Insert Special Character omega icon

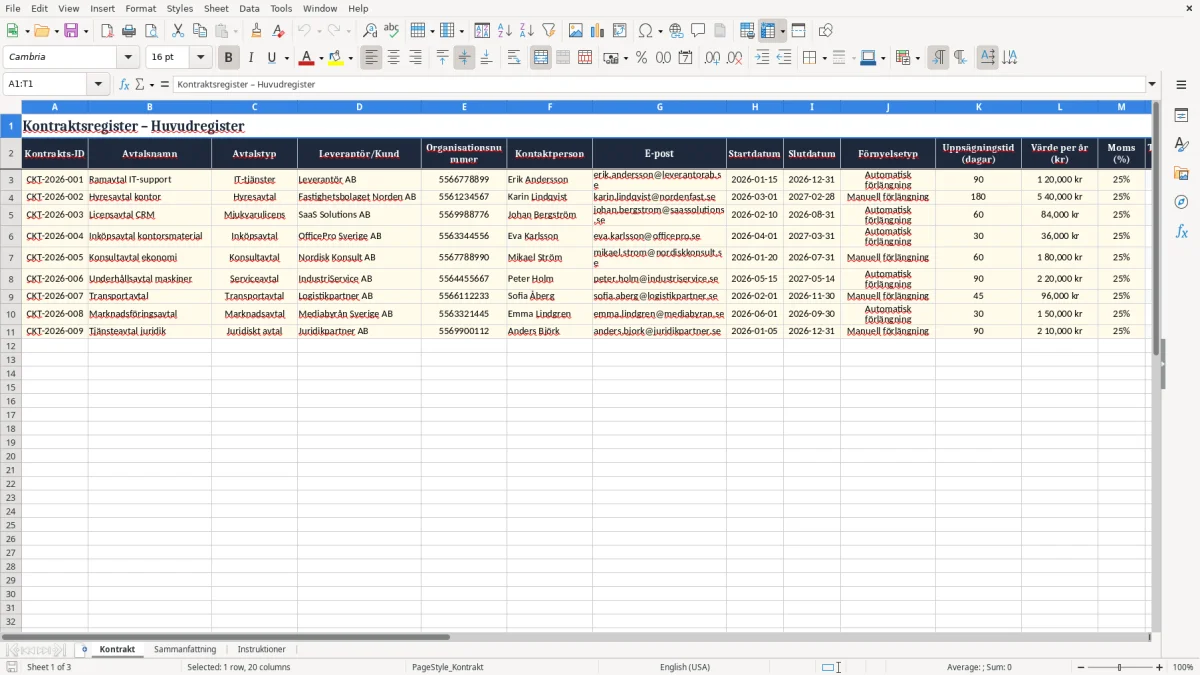point(645,31)
